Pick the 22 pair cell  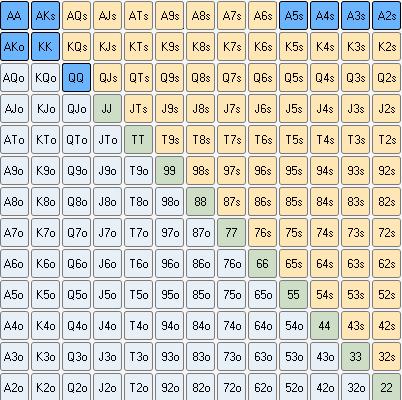coord(386,387)
